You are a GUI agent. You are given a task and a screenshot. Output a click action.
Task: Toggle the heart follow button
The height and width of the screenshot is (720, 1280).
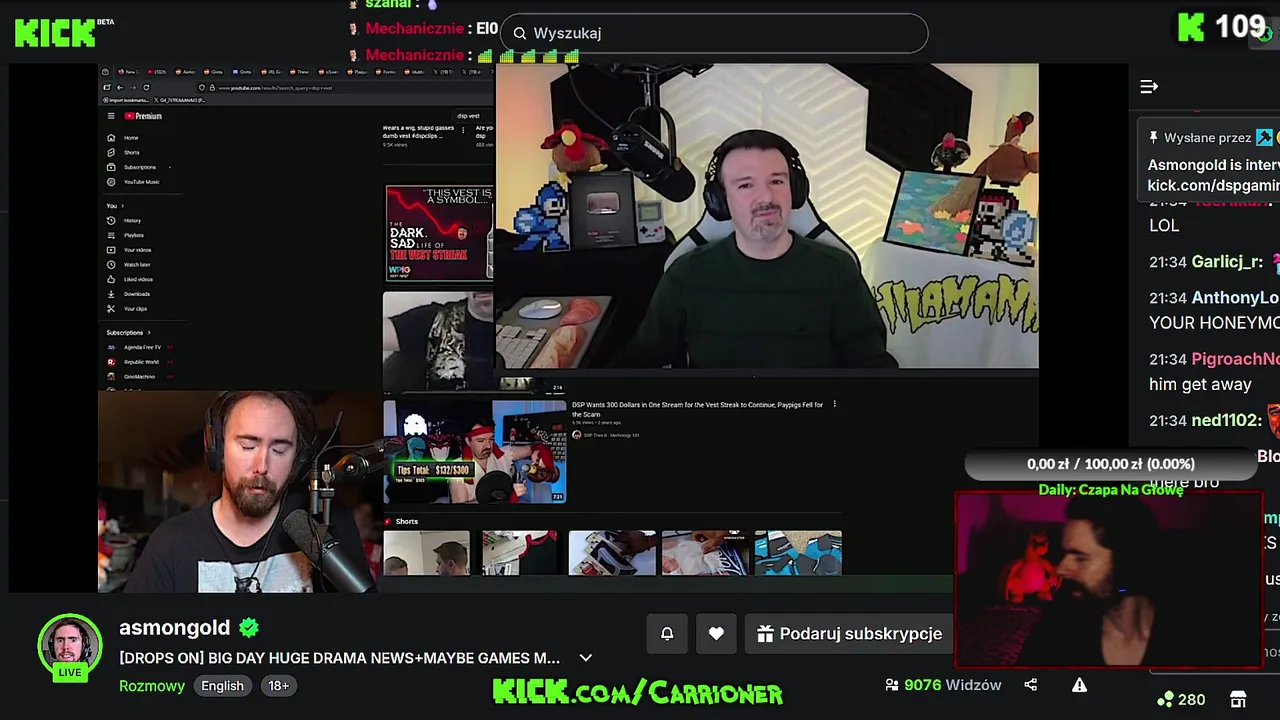716,633
